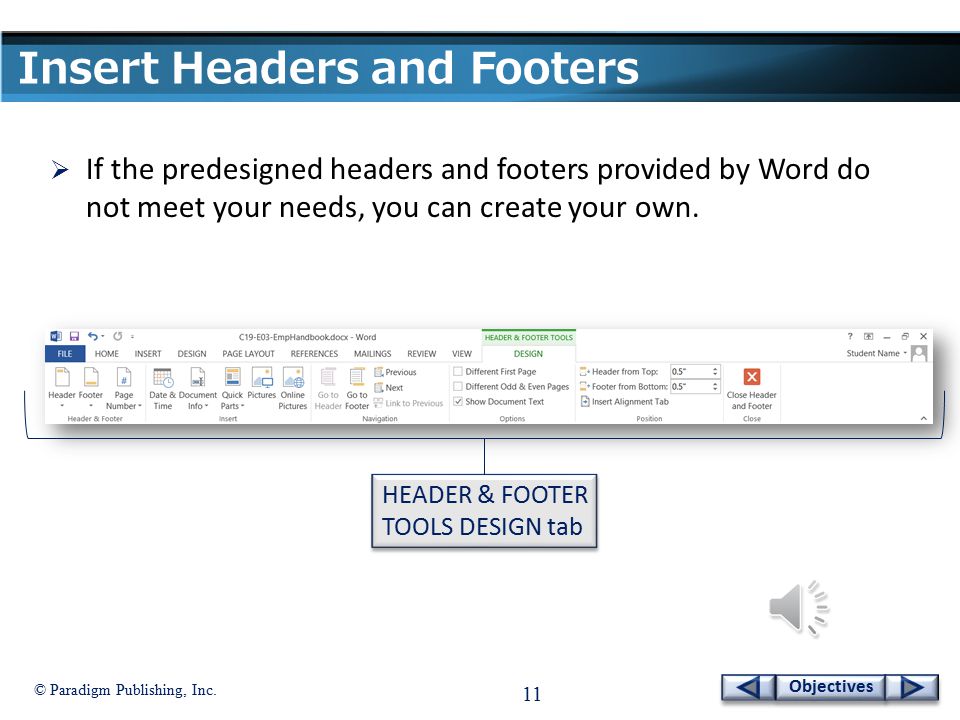Switch to the HOME tab
Viewport: 960px width, 720px height.
pos(107,354)
